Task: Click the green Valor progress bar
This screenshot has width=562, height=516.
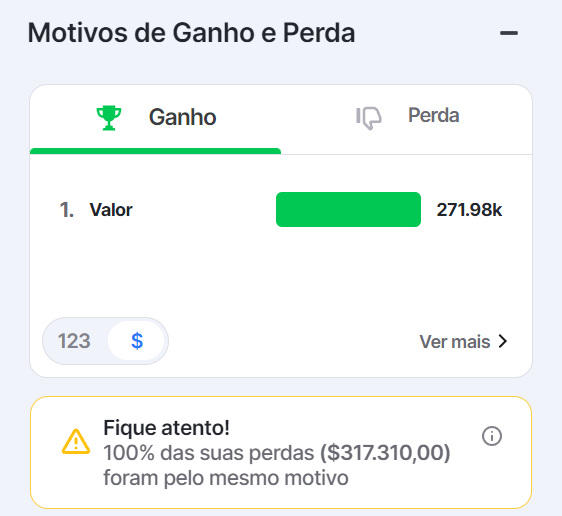Action: click(348, 210)
